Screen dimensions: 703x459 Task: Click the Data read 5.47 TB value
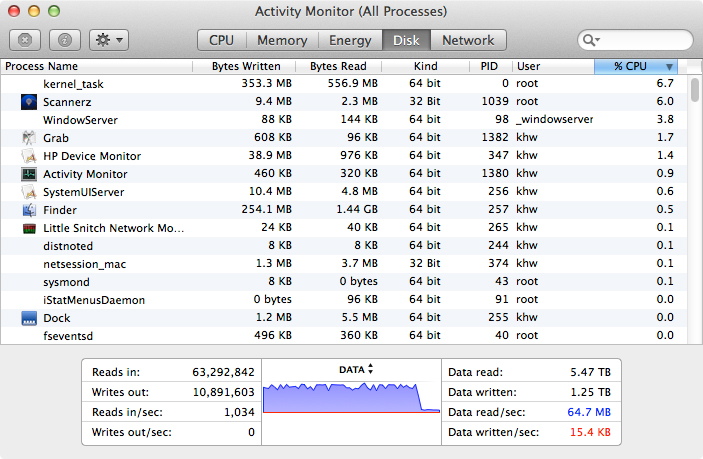(590, 372)
